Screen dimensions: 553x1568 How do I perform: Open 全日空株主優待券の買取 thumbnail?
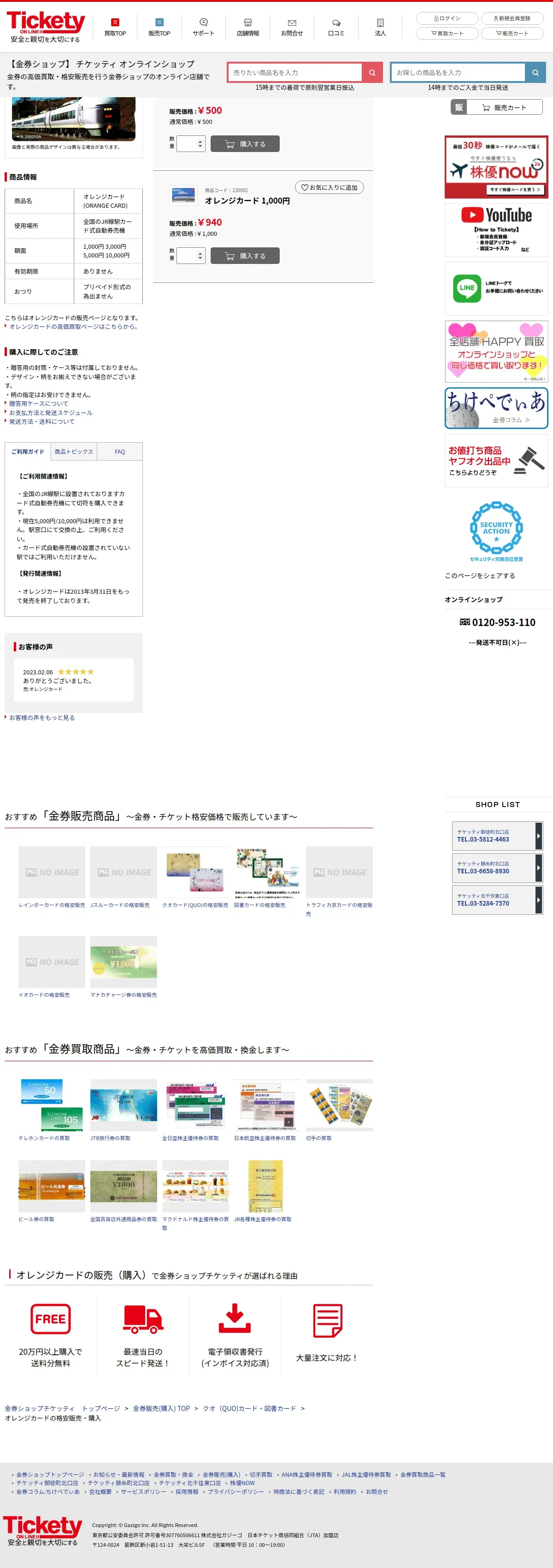tap(195, 1106)
